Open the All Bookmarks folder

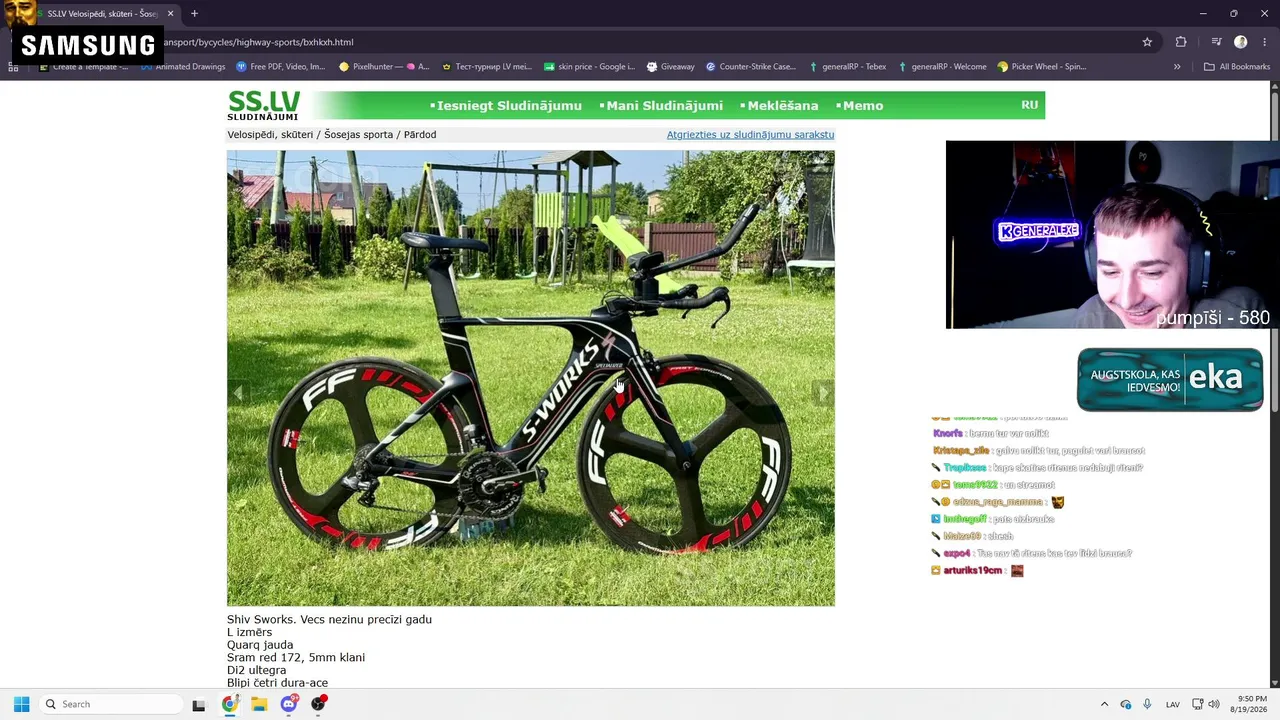click(1237, 67)
